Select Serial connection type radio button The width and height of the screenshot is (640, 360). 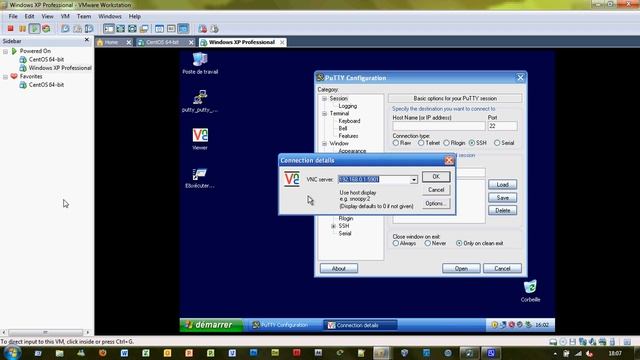[497, 143]
